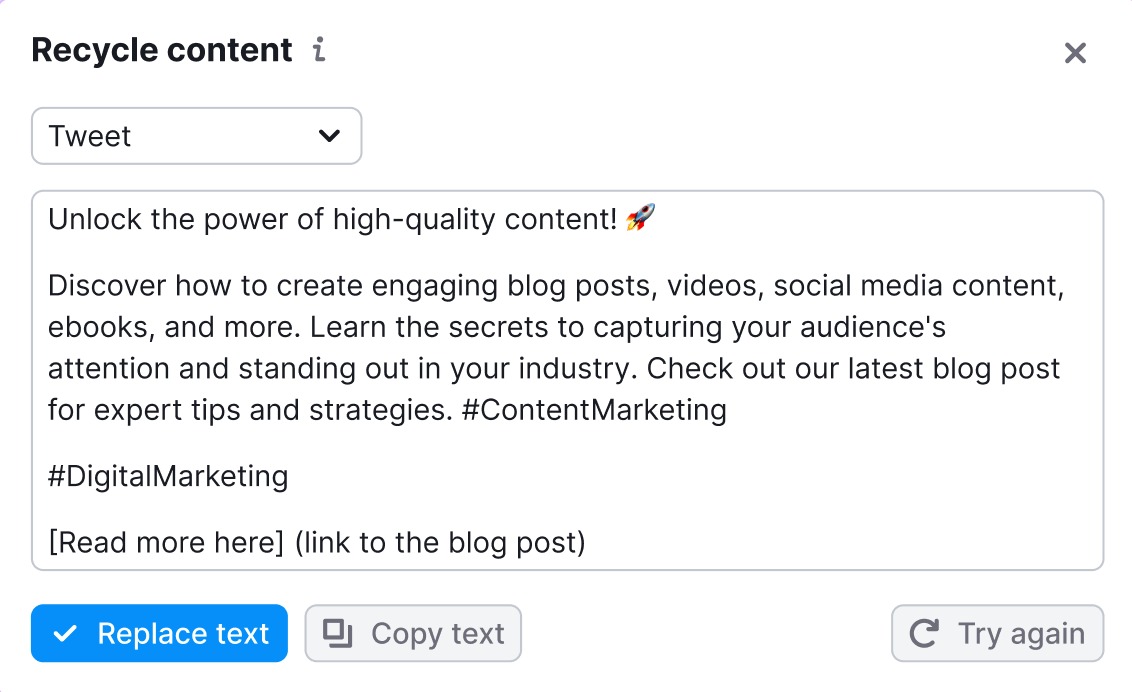
Task: Click the [Read more here] text
Action: click(x=167, y=542)
